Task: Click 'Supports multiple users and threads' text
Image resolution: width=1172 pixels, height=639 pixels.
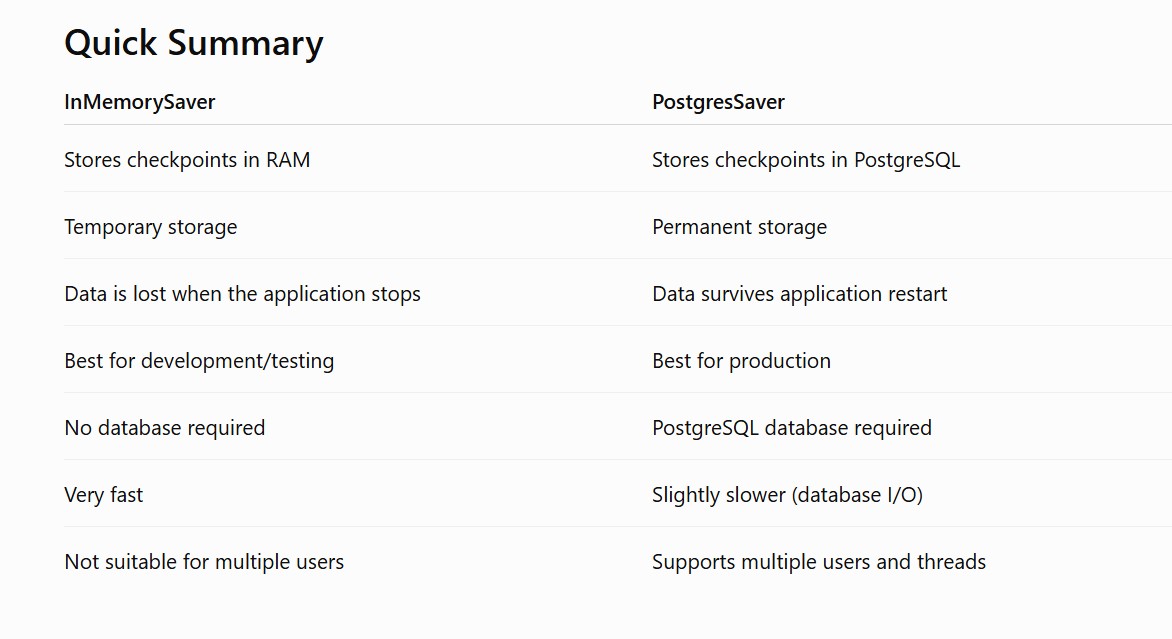Action: click(818, 562)
